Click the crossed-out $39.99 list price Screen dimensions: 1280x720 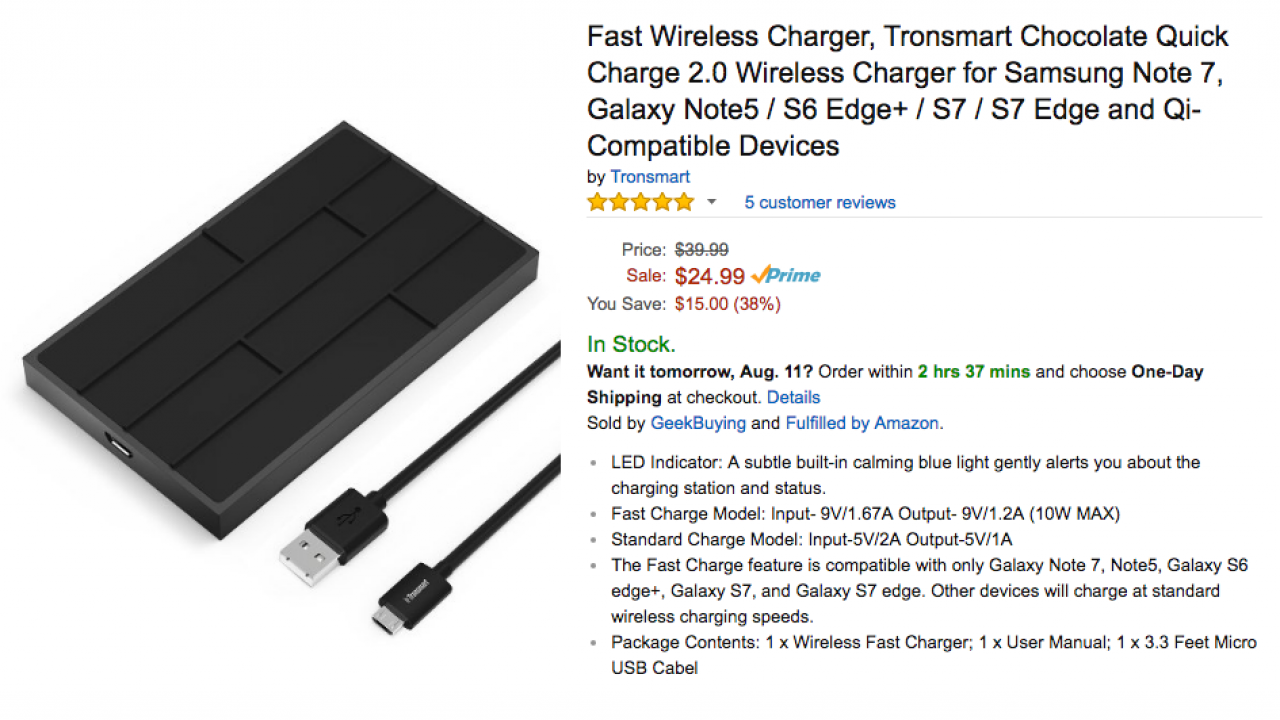pos(701,250)
